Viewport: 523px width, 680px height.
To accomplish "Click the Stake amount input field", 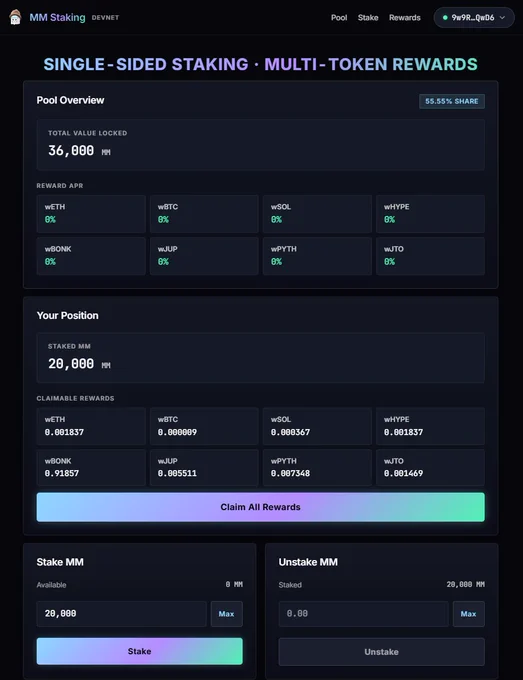I will (121, 614).
